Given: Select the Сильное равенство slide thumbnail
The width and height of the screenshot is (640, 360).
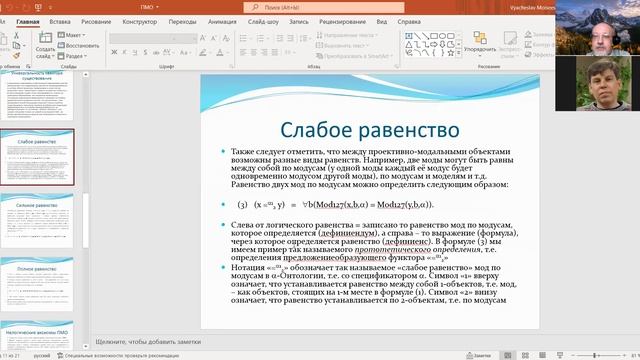Looking at the screenshot, I should click(37, 220).
